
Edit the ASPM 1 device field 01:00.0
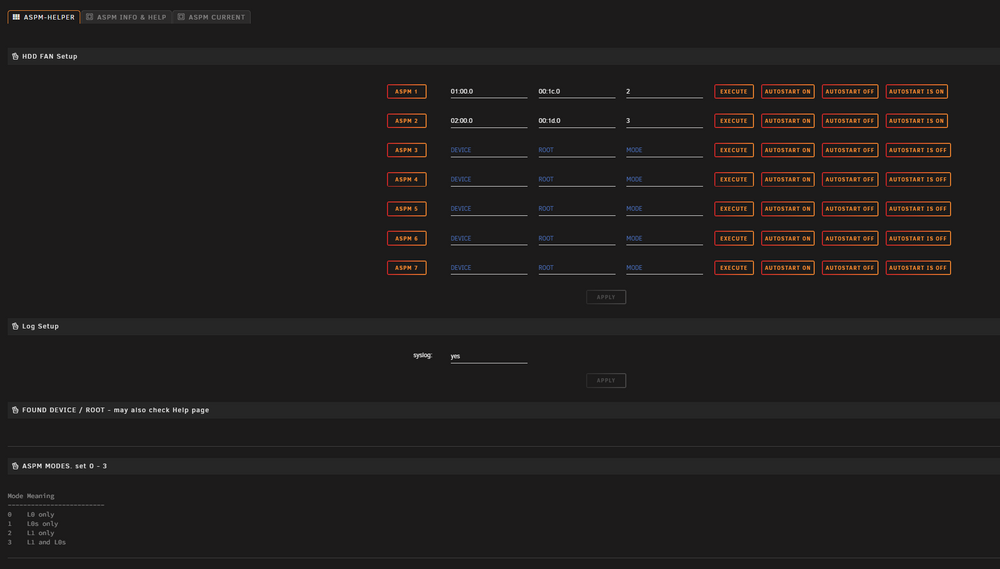pyautogui.click(x=489, y=91)
